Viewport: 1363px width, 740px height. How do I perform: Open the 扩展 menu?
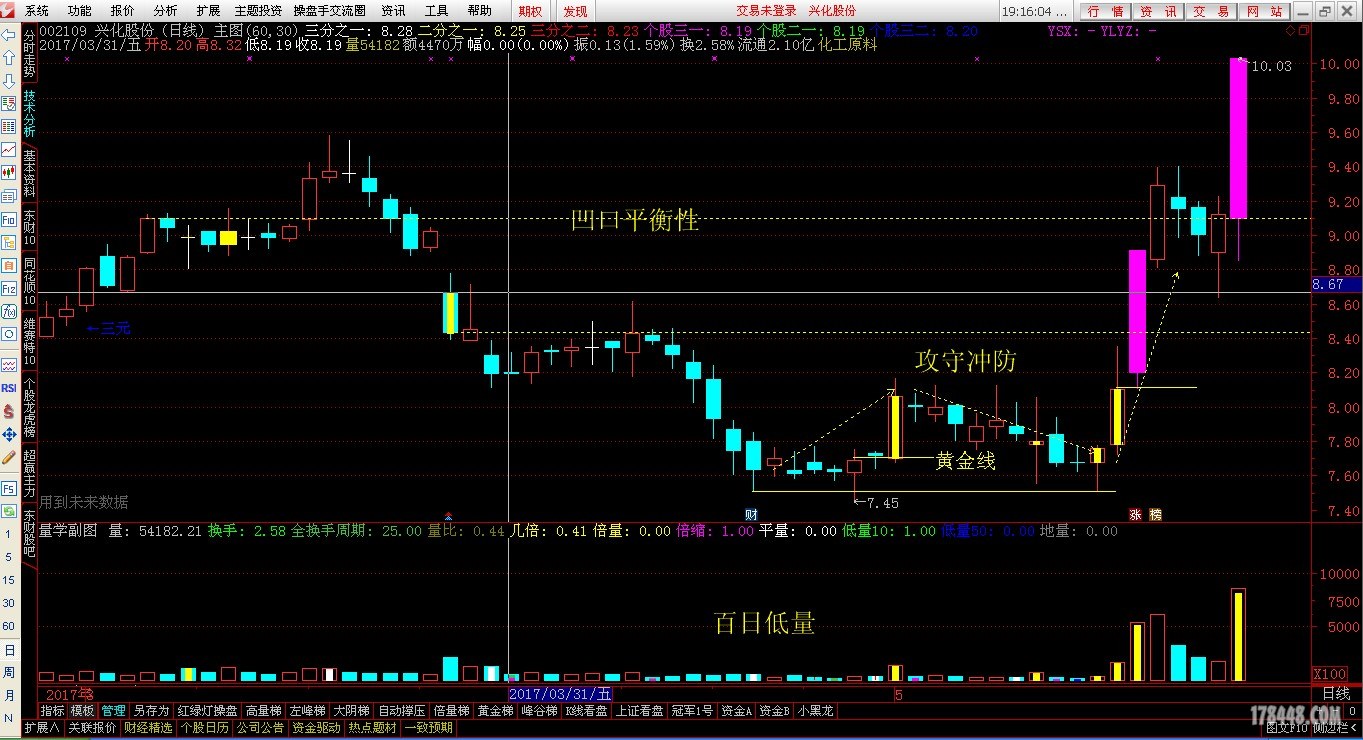pos(208,11)
